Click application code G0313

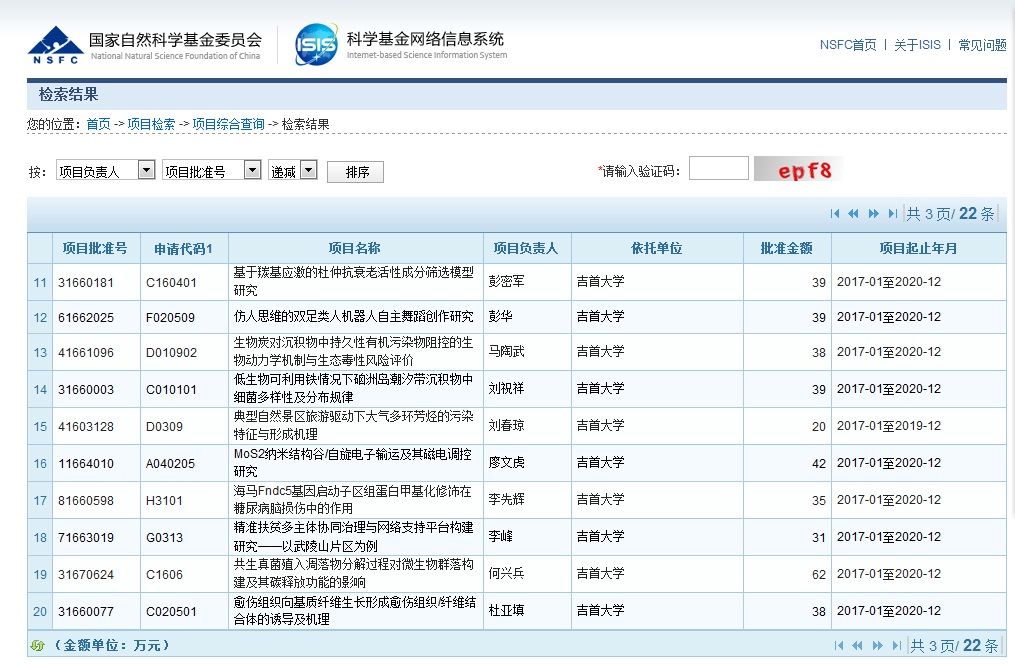[x=164, y=537]
